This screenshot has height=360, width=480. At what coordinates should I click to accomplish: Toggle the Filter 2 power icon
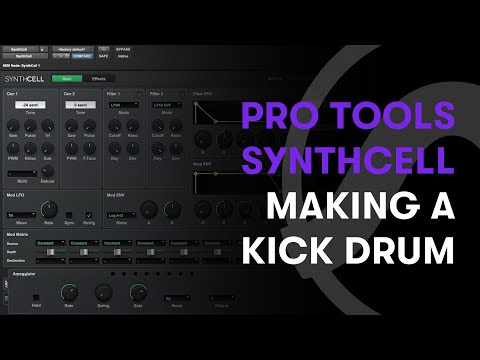182,94
